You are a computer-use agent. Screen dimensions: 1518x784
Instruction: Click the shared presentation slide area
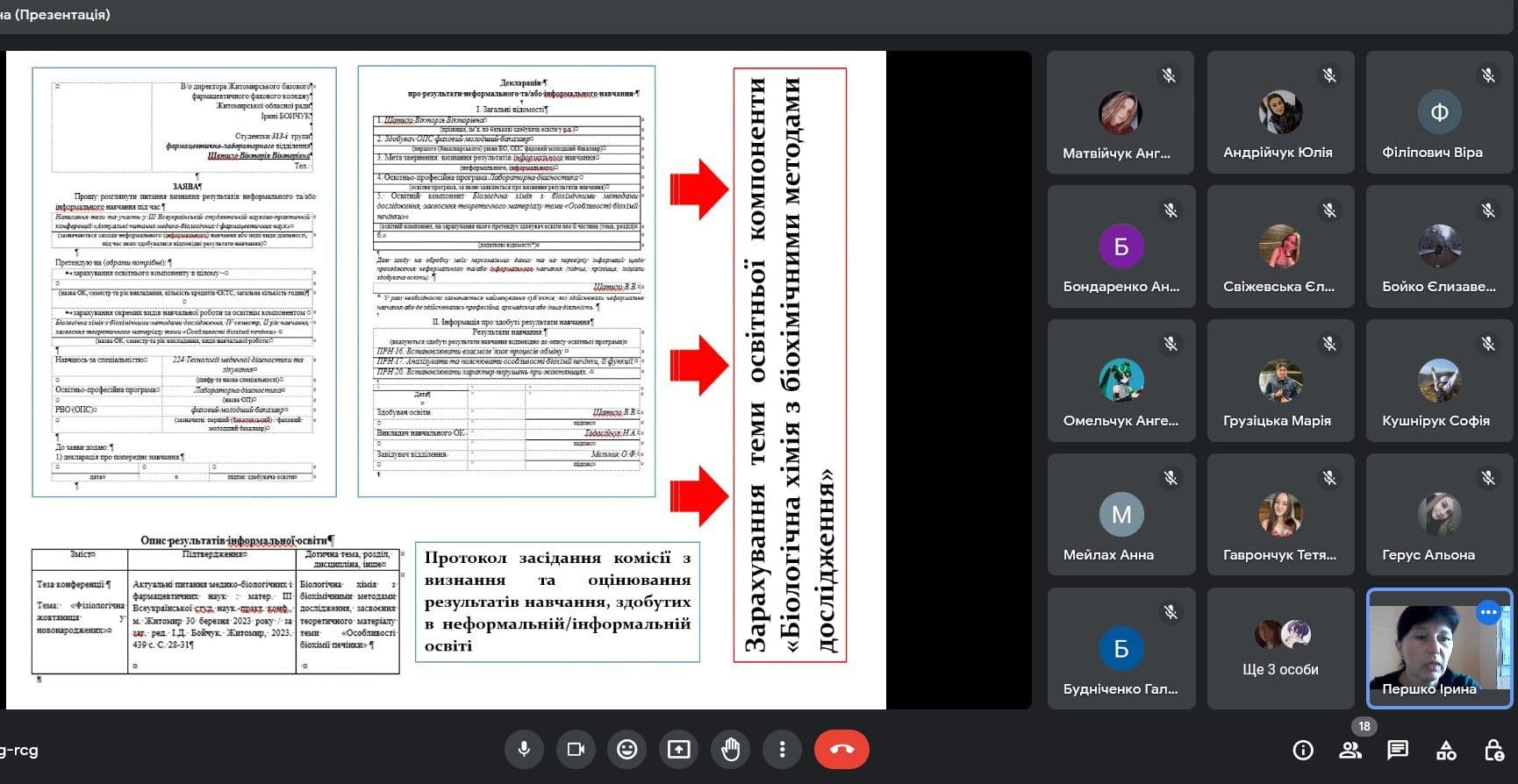(x=446, y=380)
